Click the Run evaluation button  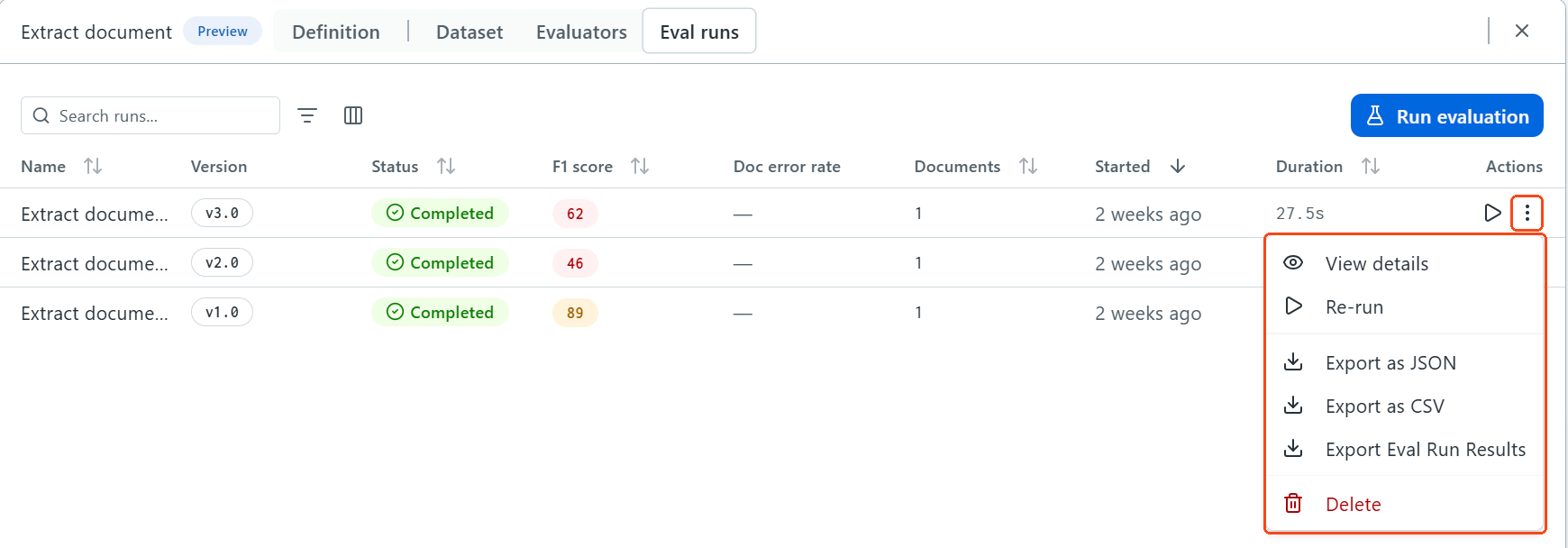pos(1446,115)
